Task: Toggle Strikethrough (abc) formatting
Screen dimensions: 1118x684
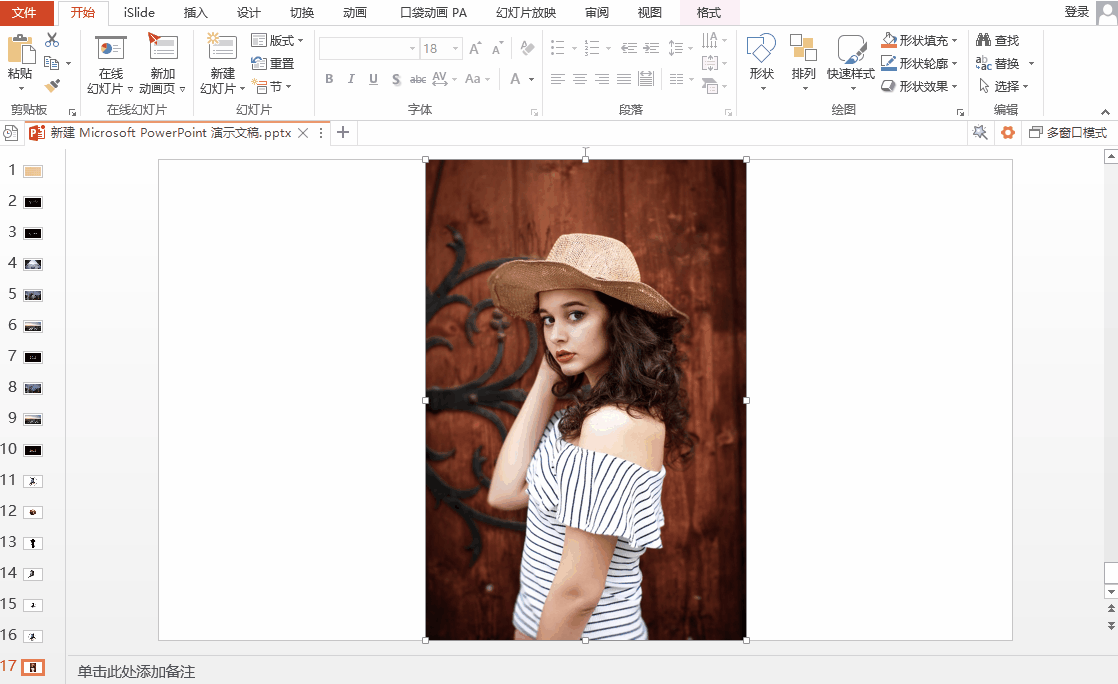Action: pyautogui.click(x=418, y=79)
